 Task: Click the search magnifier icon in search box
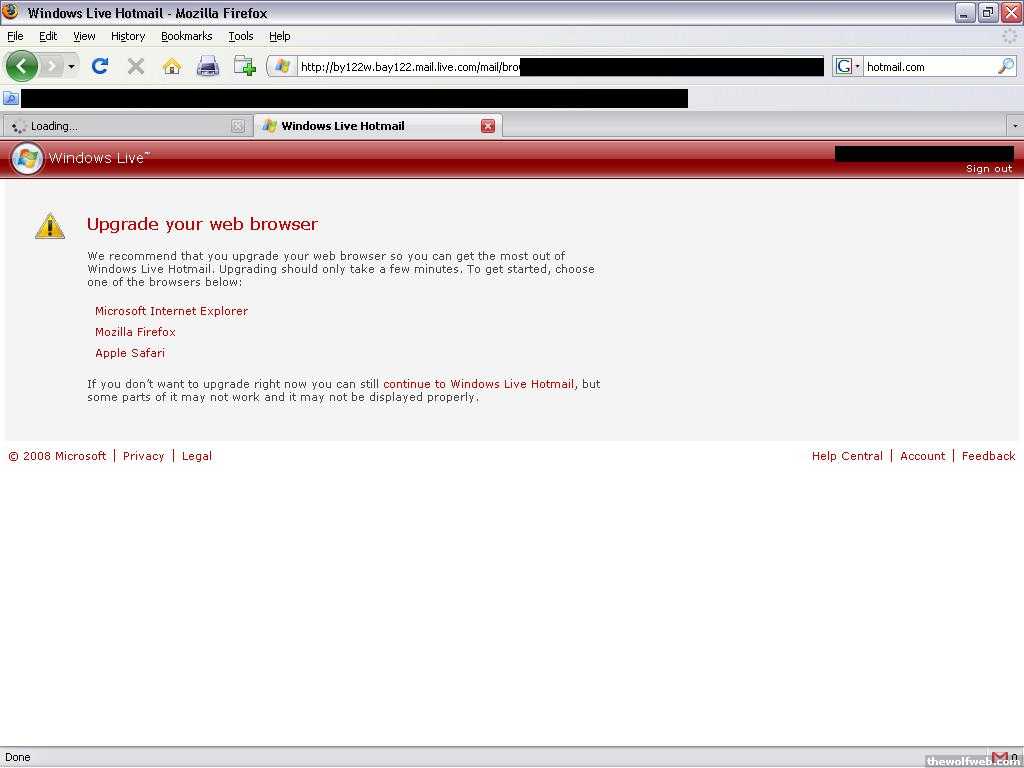[1006, 66]
